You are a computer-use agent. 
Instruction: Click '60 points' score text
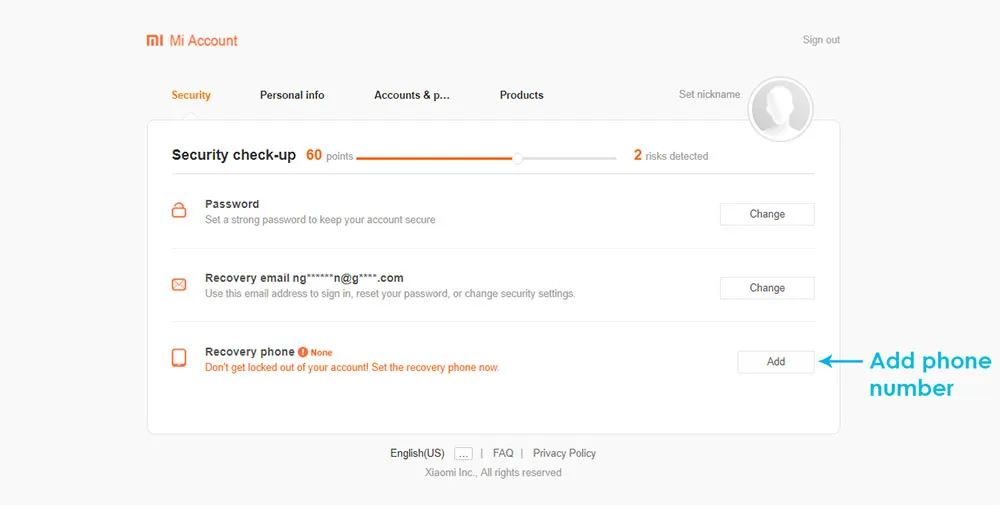(x=330, y=156)
